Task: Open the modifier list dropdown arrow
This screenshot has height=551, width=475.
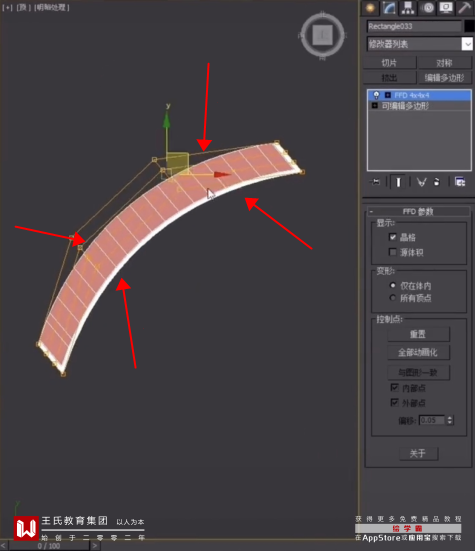Action: pos(467,44)
